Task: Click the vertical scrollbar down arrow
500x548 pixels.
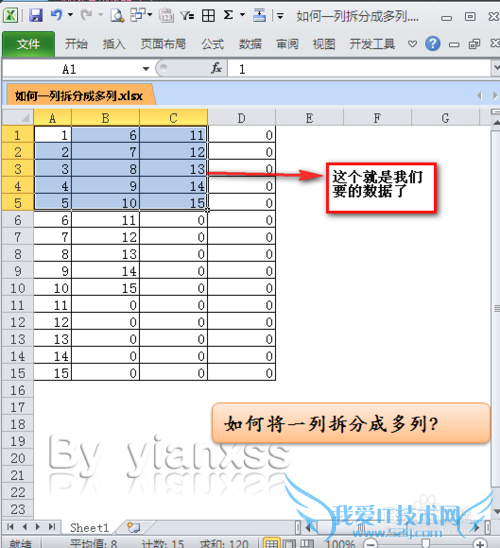Action: click(x=496, y=511)
